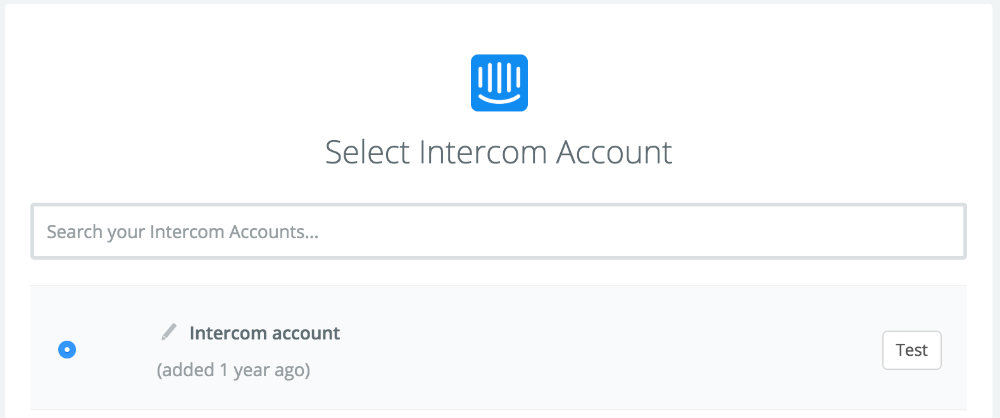Screen dimensions: 1000x418
Task: Click the "Intercom account" name label
Action: coord(264,333)
